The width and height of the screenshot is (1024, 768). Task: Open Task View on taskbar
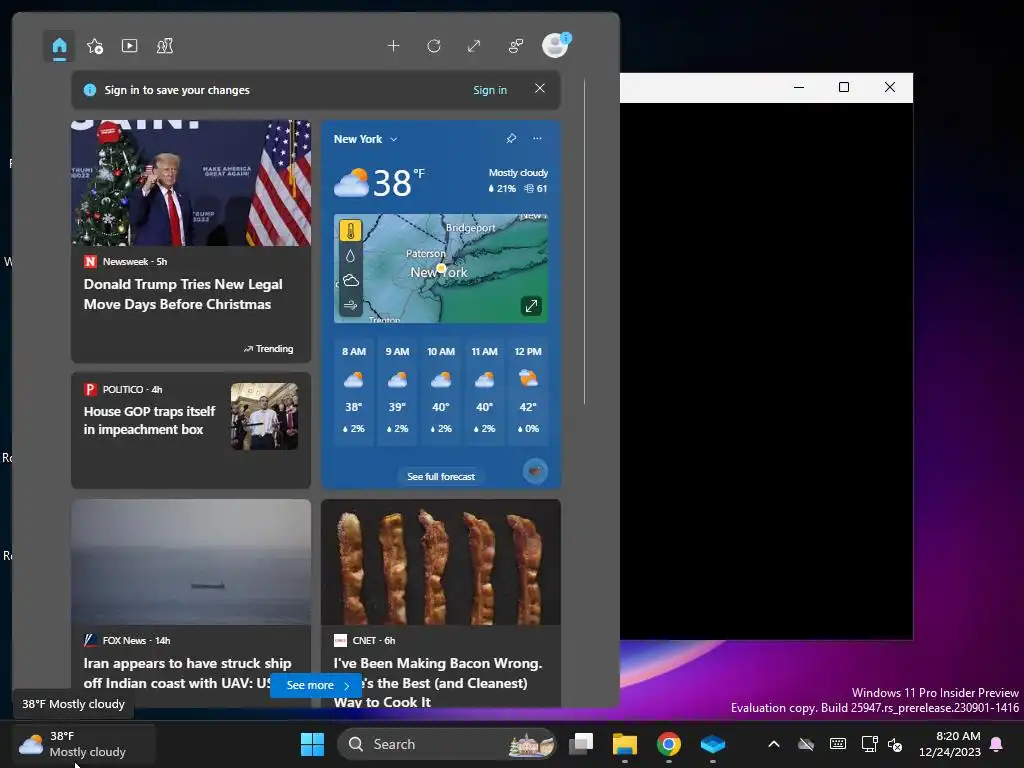581,744
